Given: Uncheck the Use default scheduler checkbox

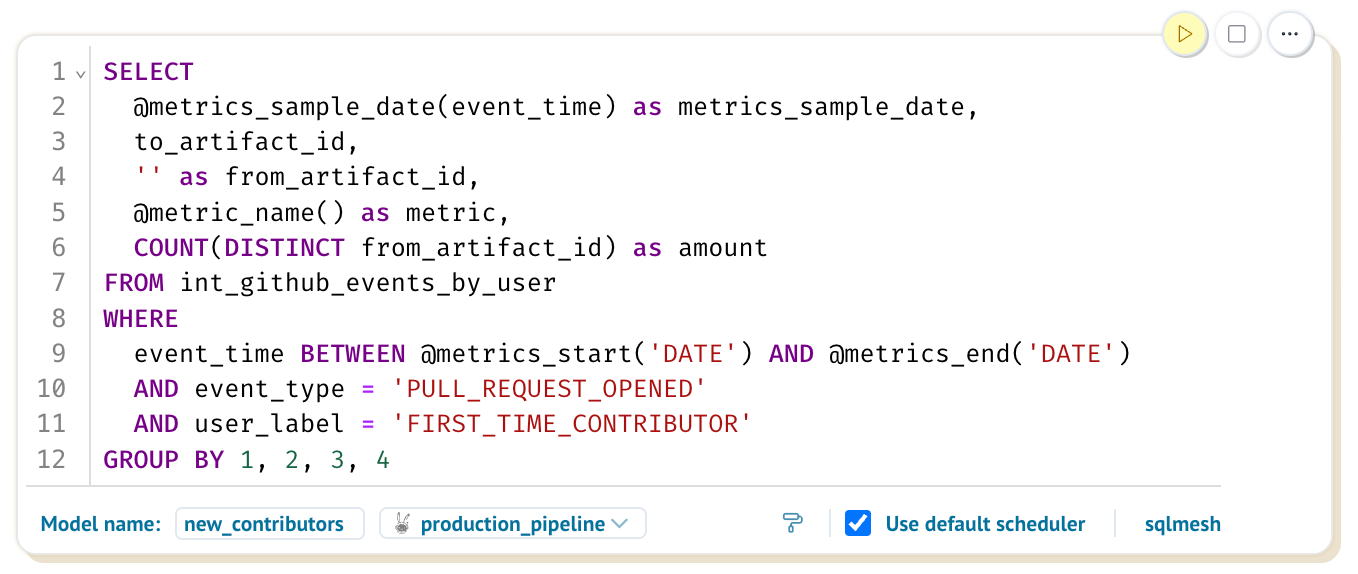Looking at the screenshot, I should 858,523.
